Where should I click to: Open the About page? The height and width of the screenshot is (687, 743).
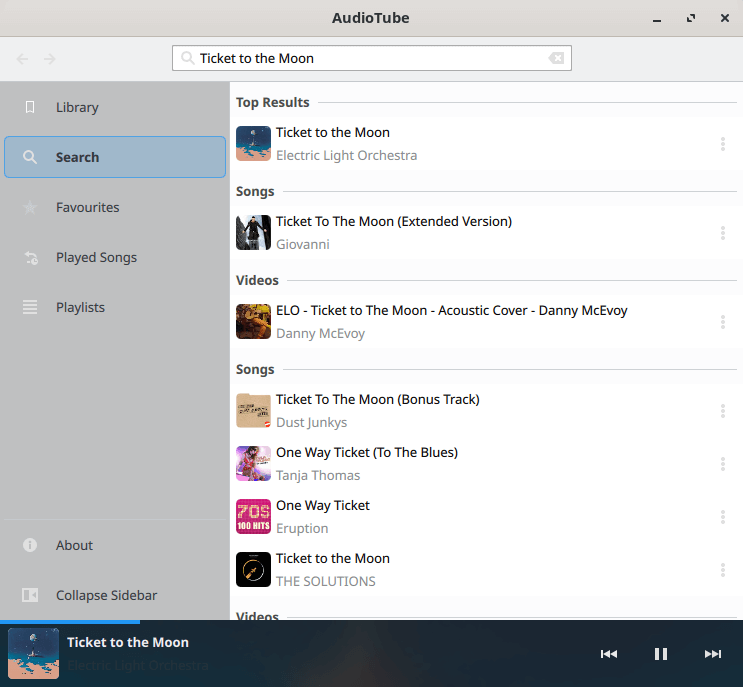115,545
